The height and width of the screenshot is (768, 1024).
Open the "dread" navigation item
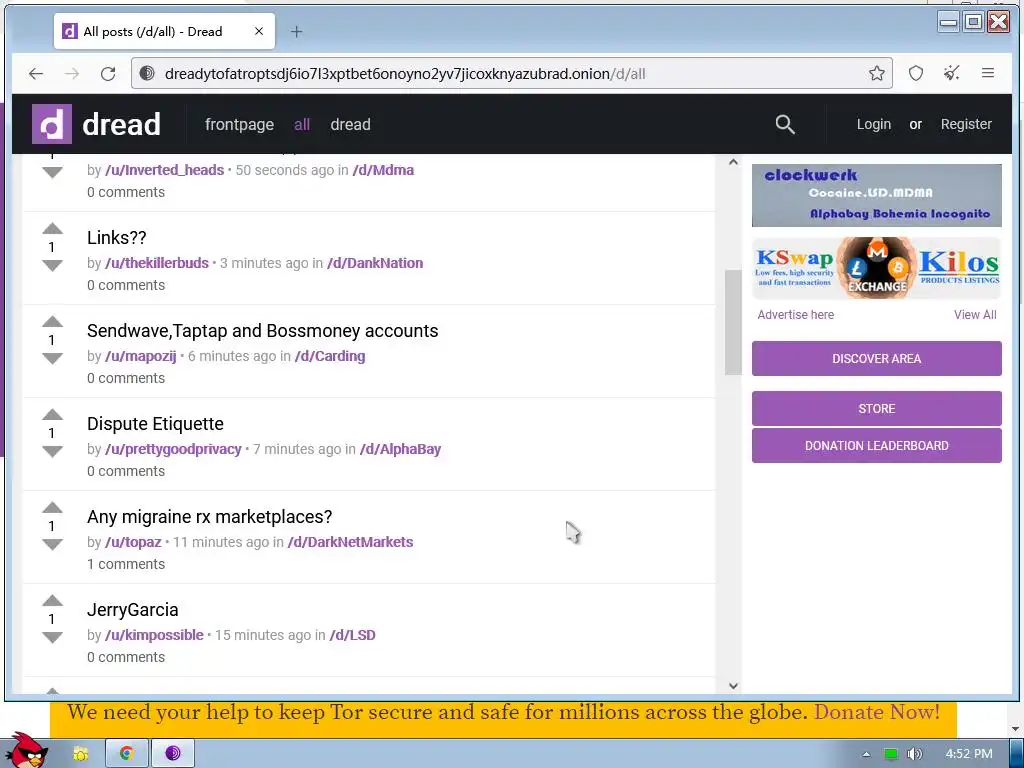click(350, 124)
